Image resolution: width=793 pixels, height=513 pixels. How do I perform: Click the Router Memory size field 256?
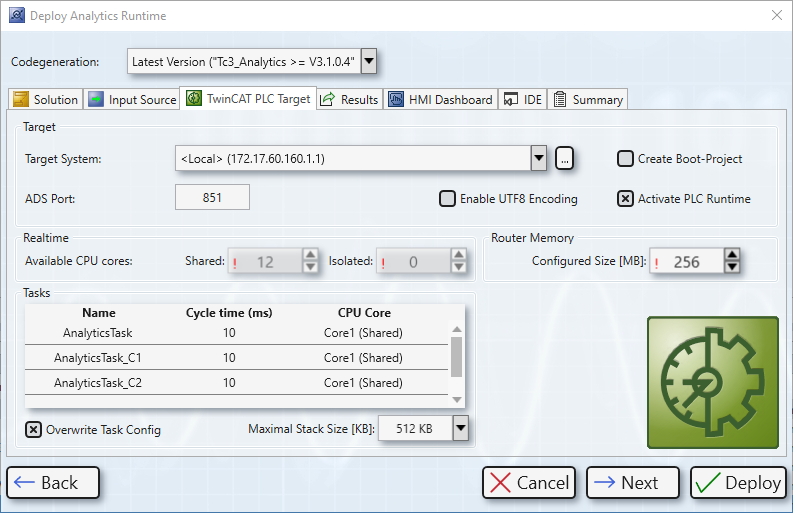coord(687,261)
